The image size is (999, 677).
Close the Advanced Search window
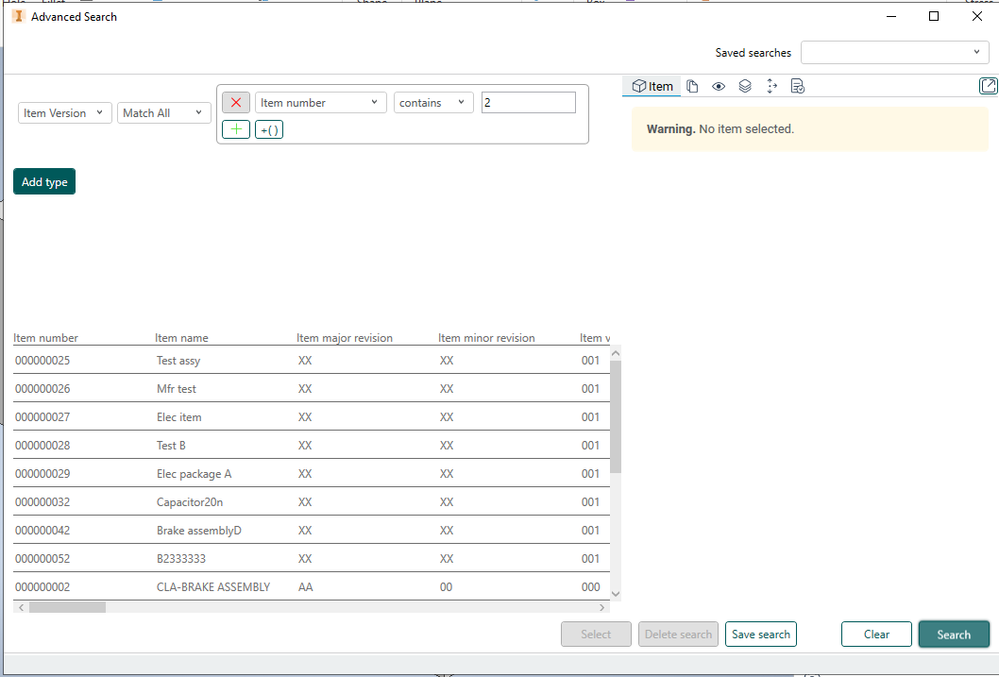(977, 17)
